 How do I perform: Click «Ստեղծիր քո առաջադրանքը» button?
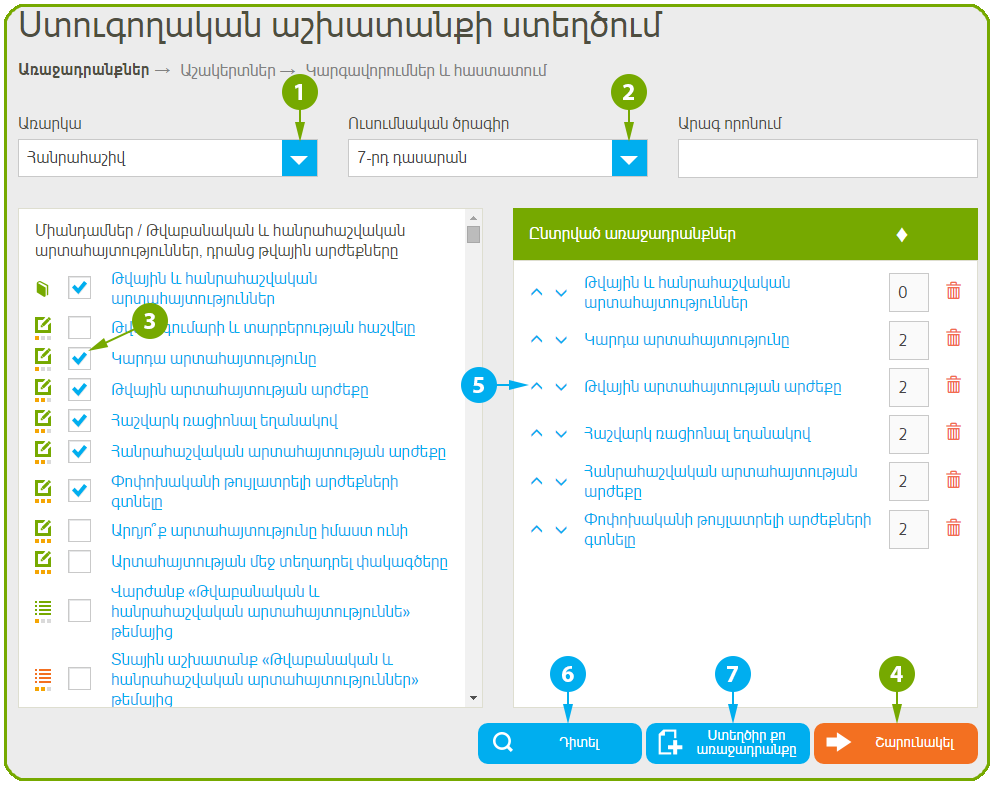coord(728,743)
